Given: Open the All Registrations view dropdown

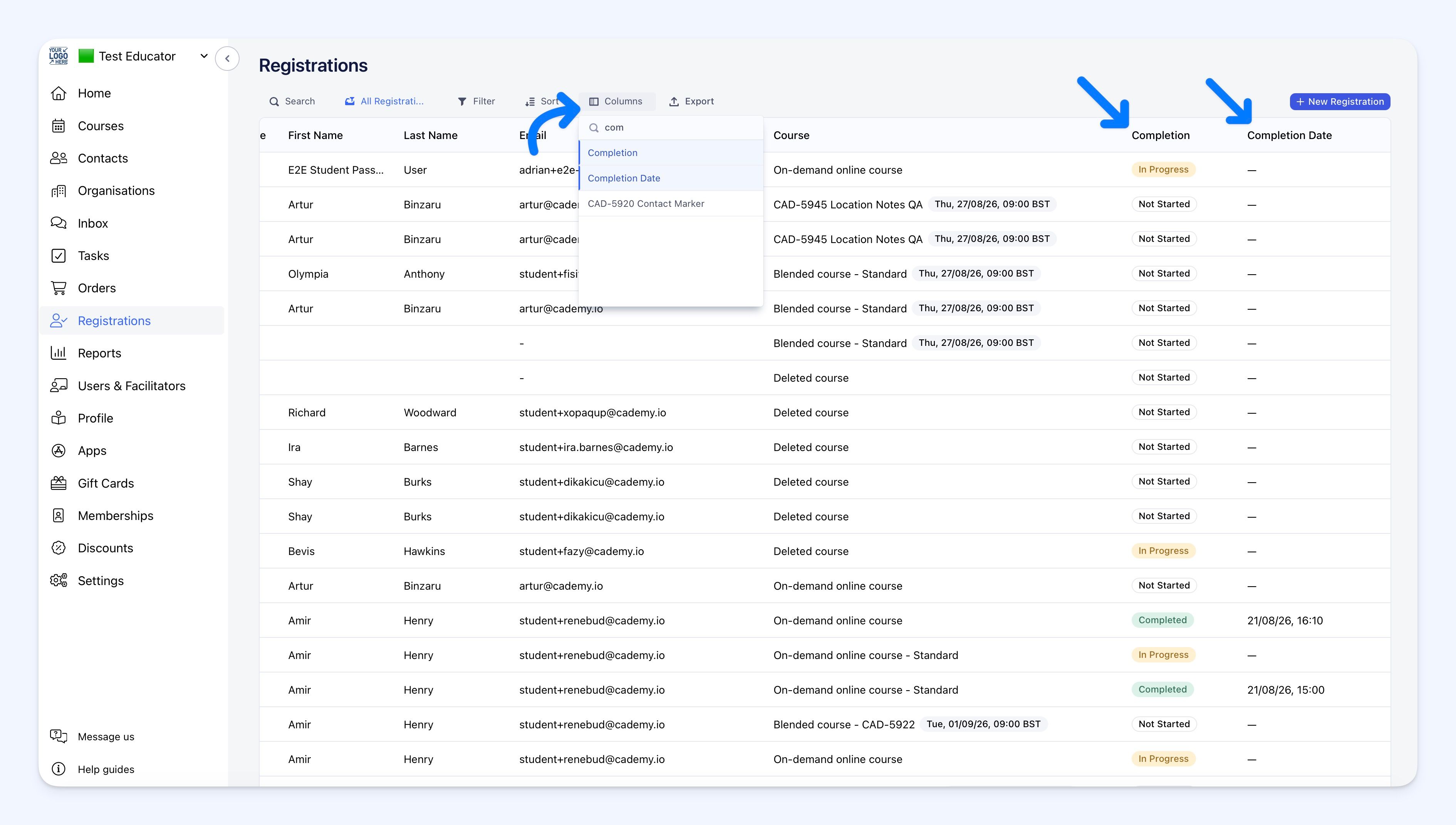Looking at the screenshot, I should pos(385,101).
